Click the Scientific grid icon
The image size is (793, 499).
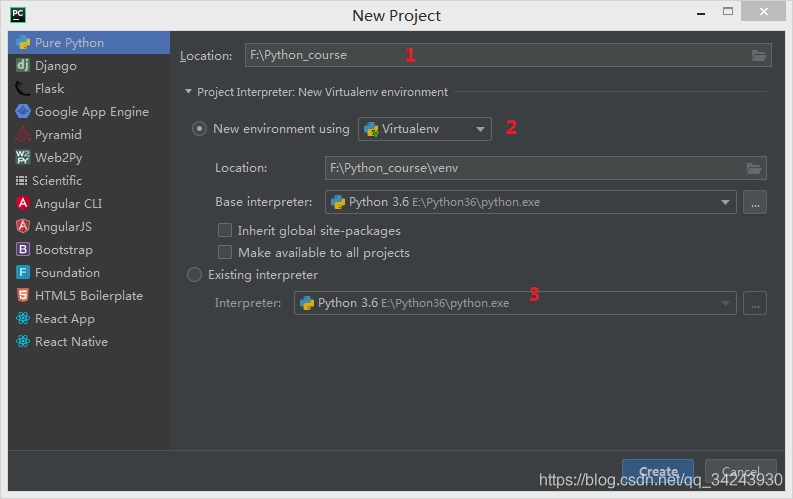tap(21, 180)
